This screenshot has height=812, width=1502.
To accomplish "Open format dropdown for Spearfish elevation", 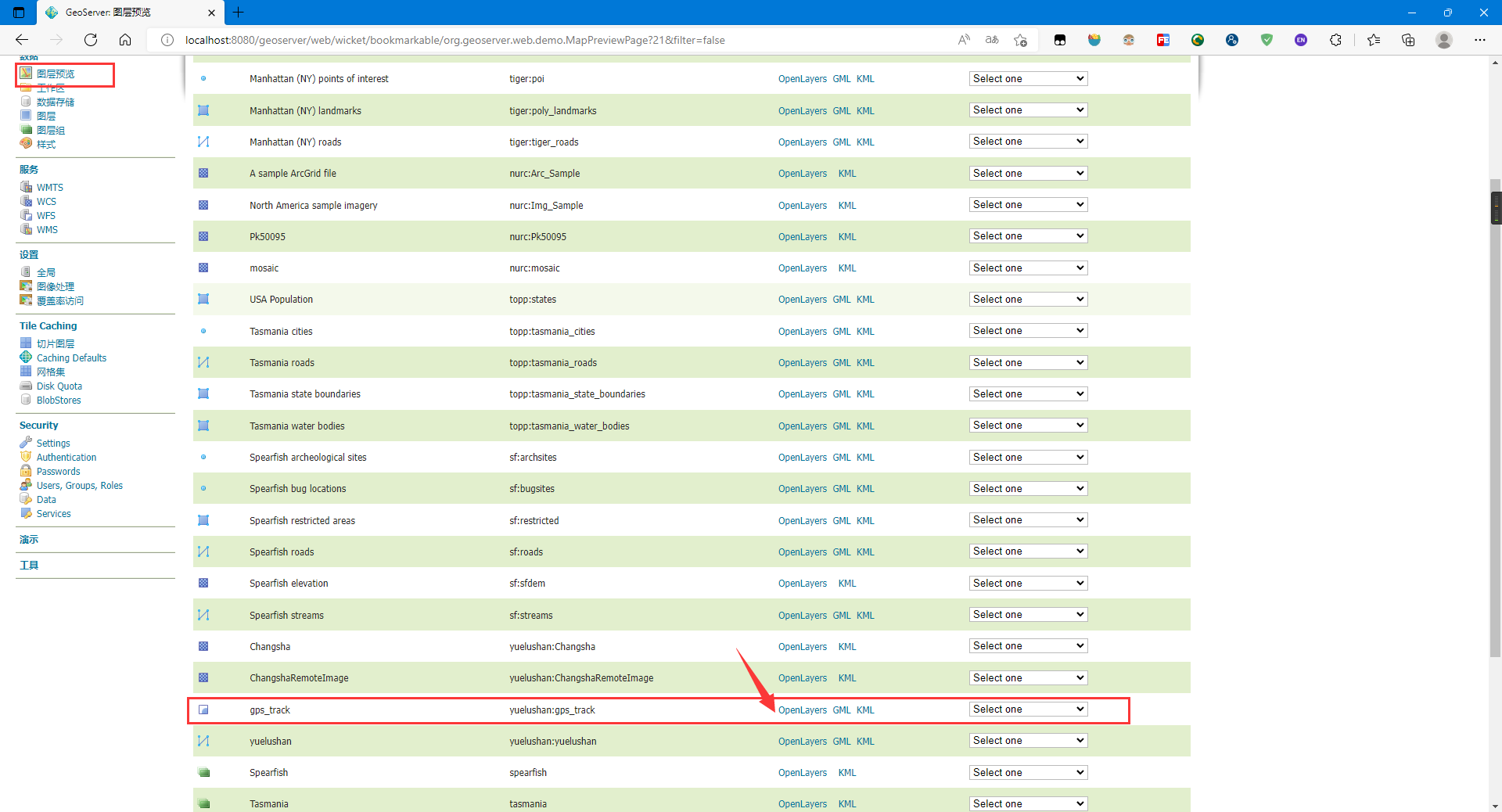I will coord(1028,583).
